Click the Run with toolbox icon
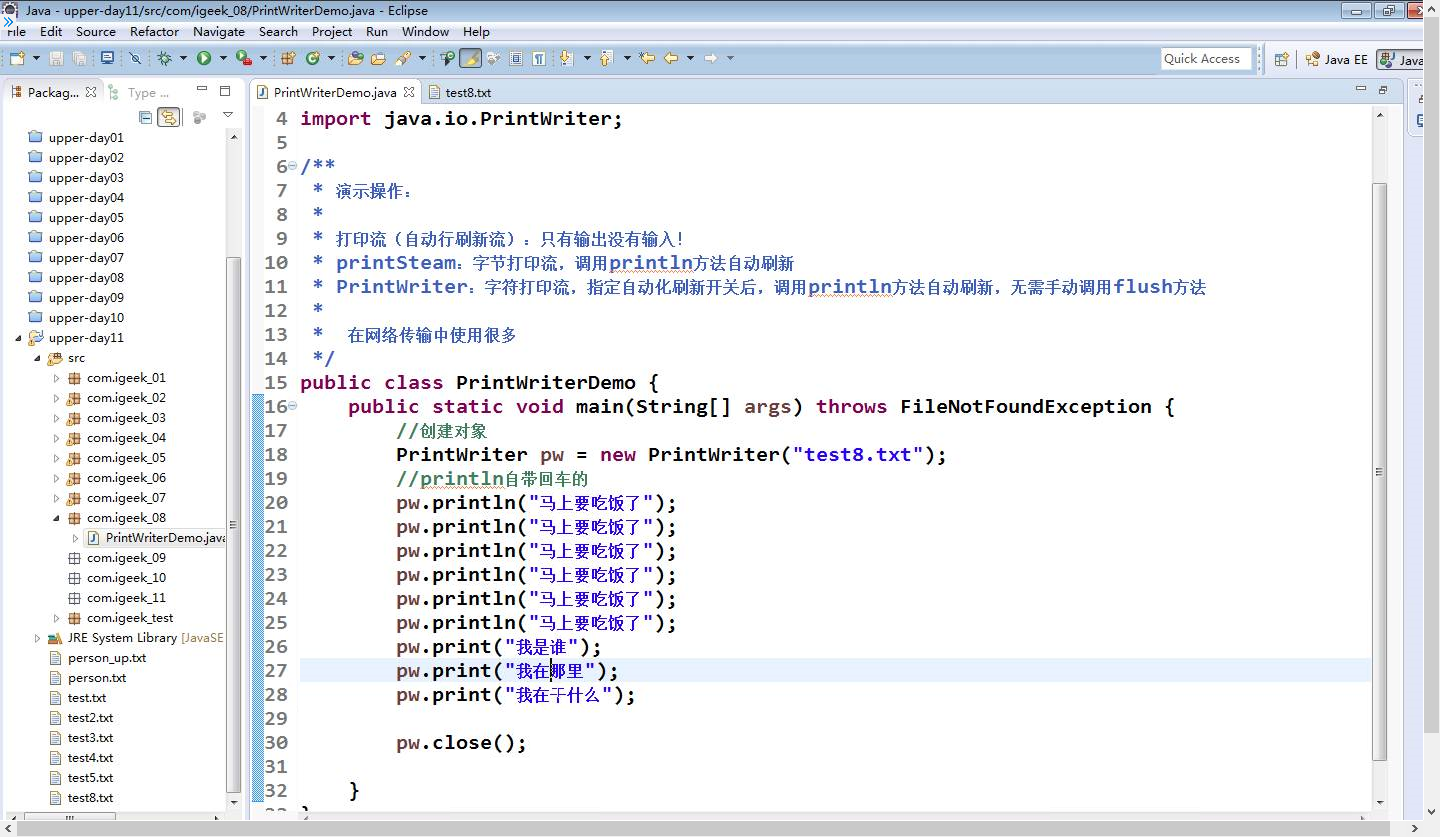 (x=243, y=58)
